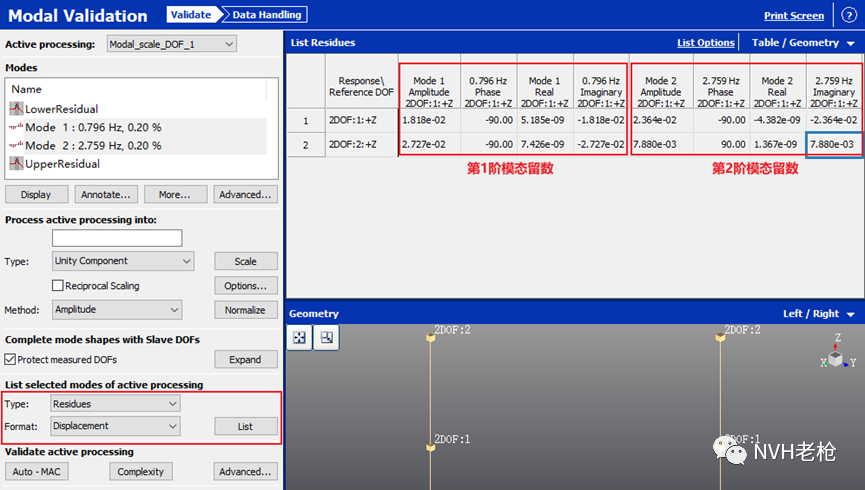Click the 2DOF:1 node in left geometry view
This screenshot has width=865, height=490.
tap(431, 448)
